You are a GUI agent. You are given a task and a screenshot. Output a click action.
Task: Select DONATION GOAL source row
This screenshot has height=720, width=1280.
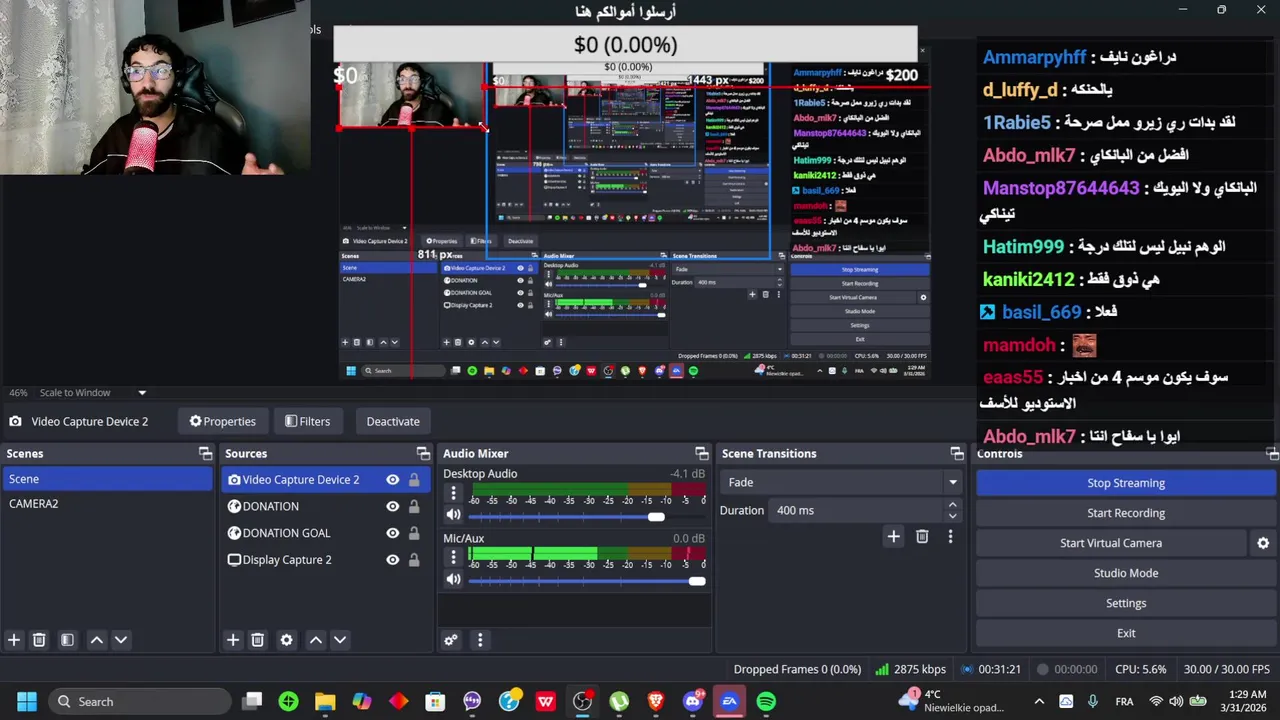(325, 533)
